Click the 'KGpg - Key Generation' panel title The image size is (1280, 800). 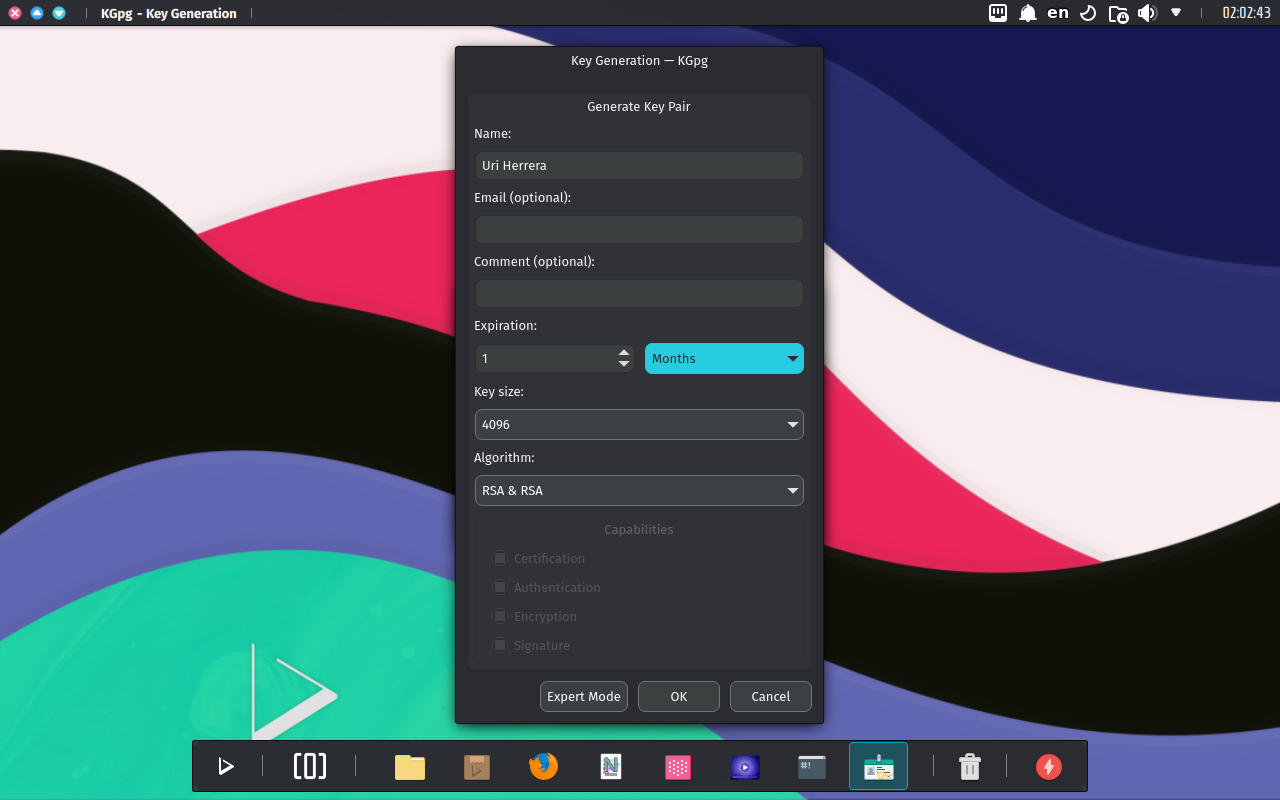click(x=169, y=13)
